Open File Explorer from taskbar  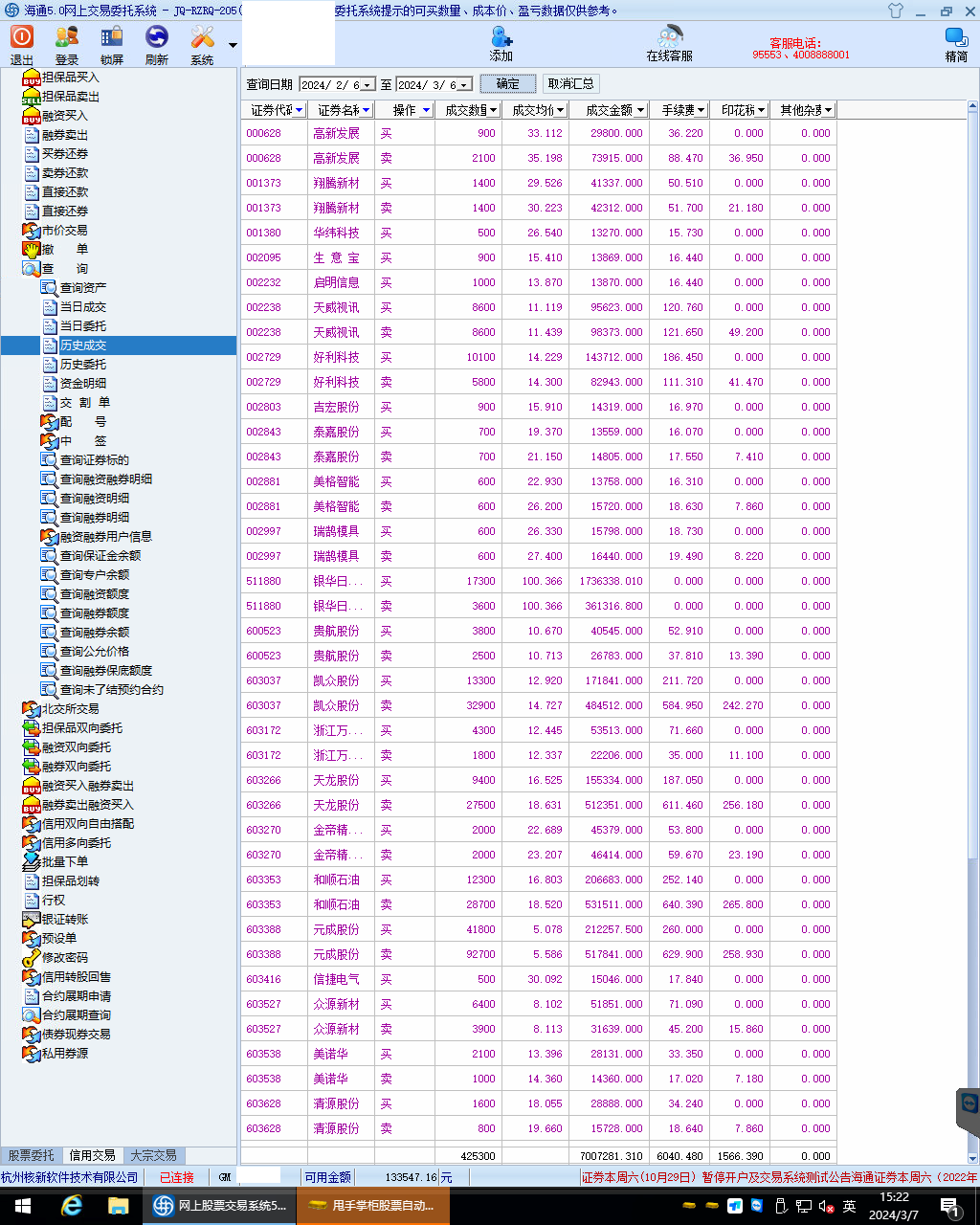pos(118,1206)
